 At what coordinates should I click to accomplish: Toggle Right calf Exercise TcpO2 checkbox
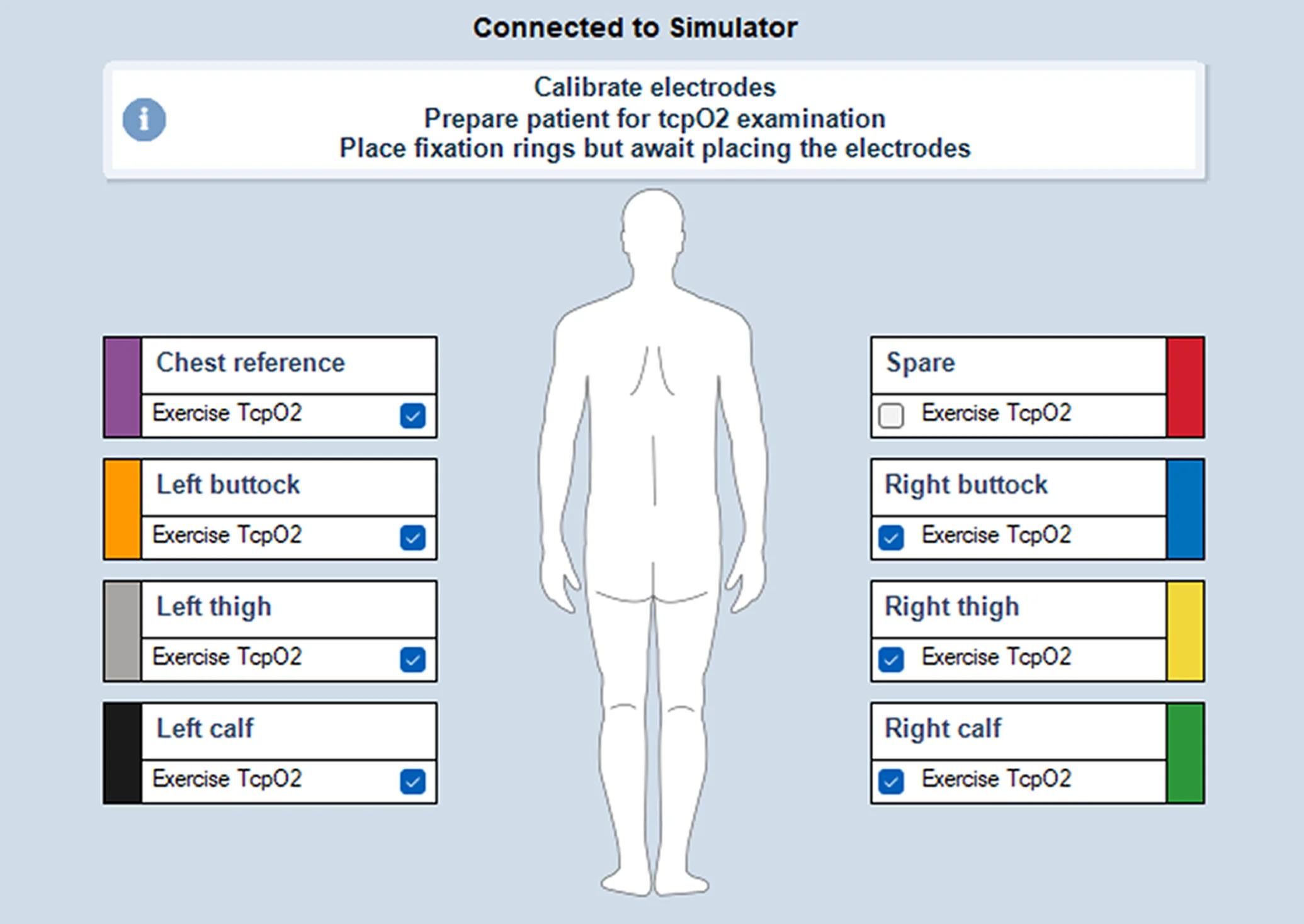click(x=891, y=781)
